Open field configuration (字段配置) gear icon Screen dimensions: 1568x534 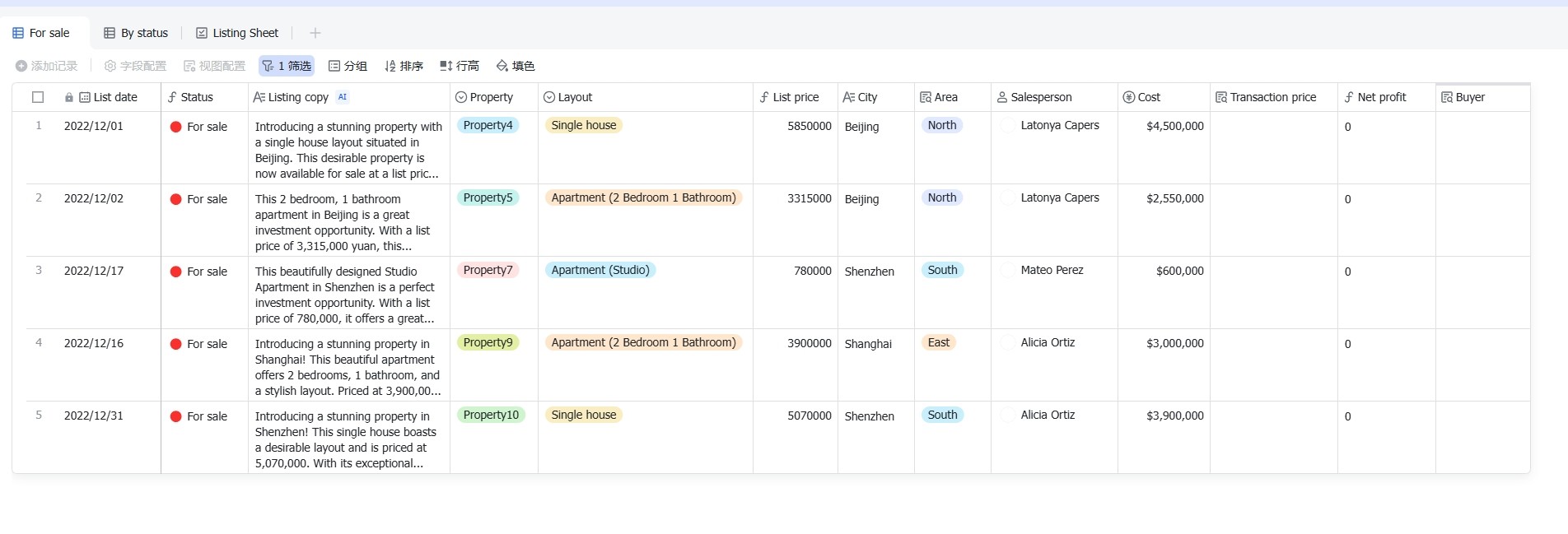[110, 66]
